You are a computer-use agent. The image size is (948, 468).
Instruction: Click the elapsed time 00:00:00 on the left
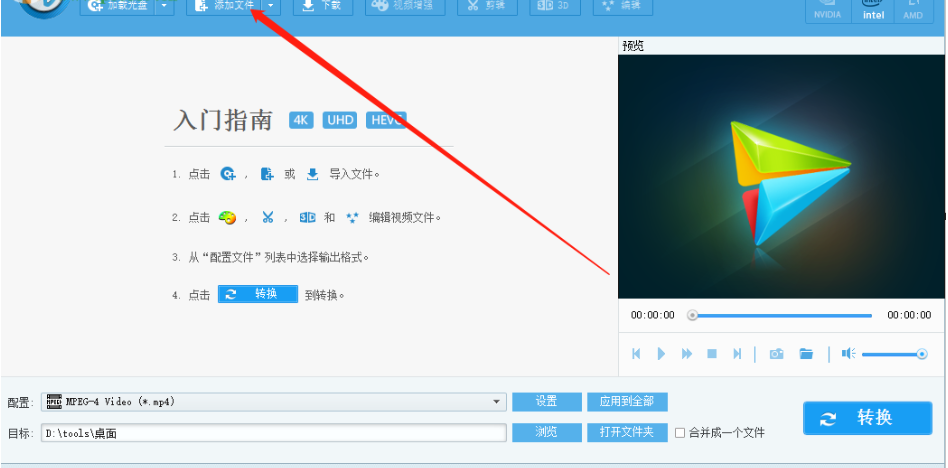[x=652, y=315]
